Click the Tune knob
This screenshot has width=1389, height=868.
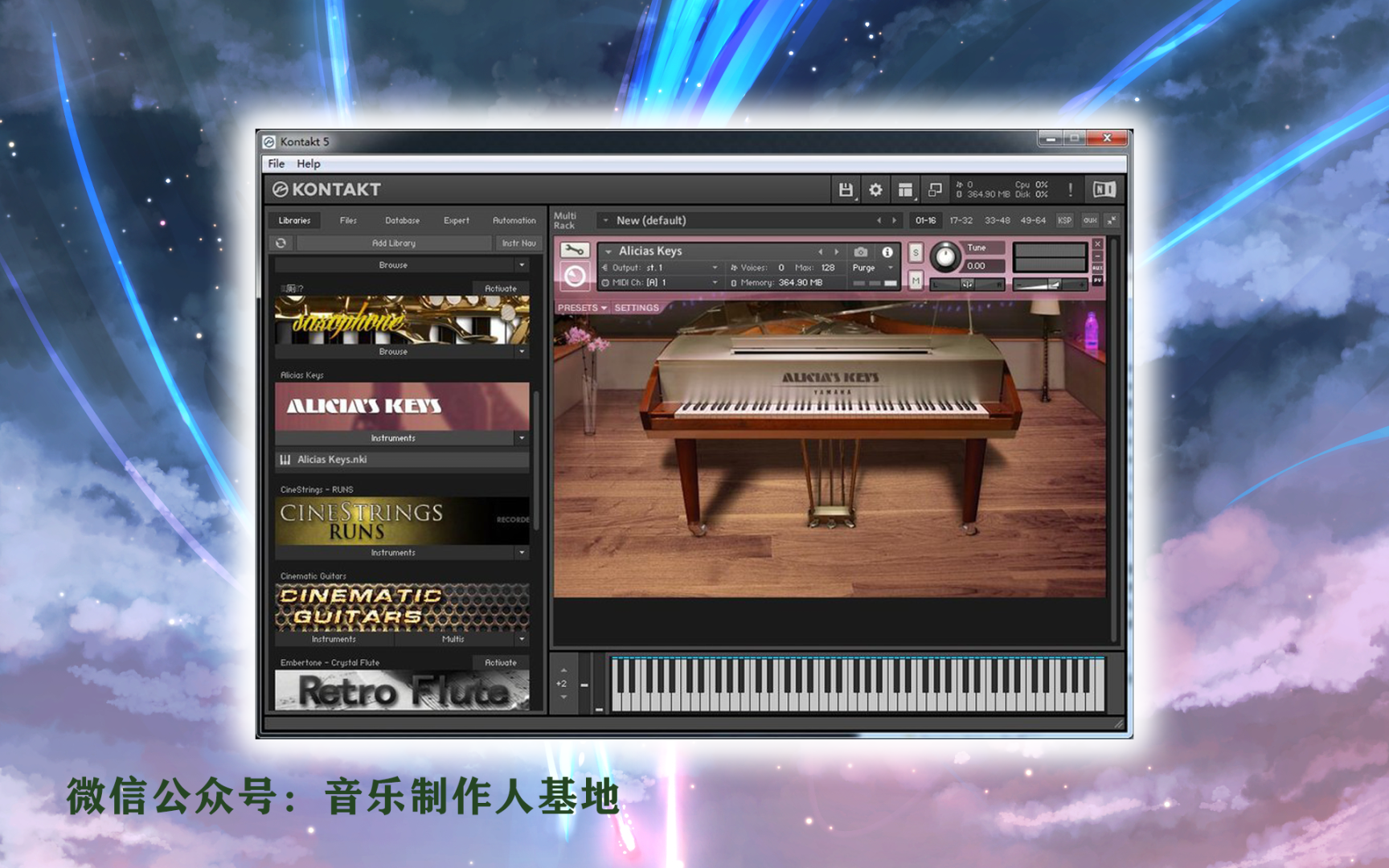click(945, 257)
